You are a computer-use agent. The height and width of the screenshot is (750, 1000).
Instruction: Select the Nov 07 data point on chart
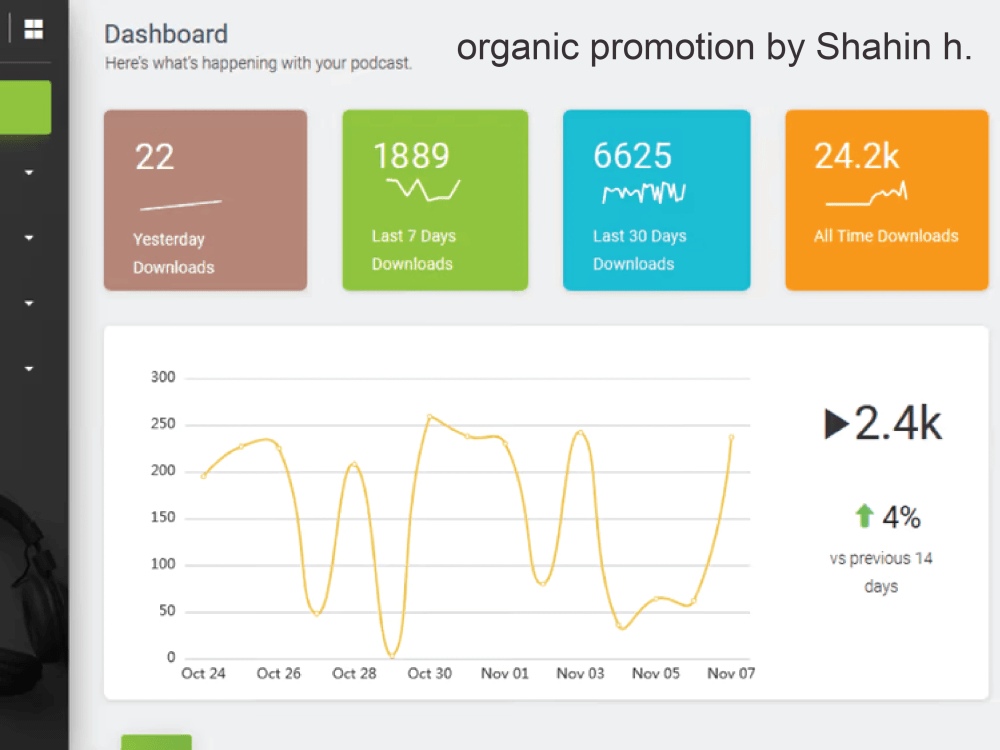coord(732,437)
